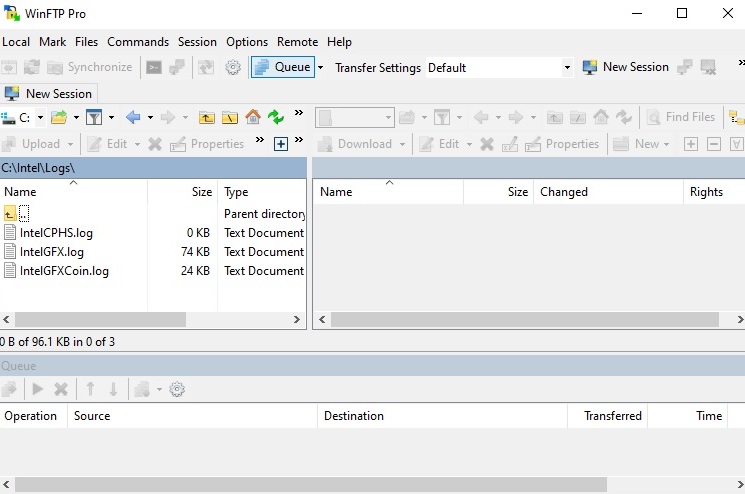745x494 pixels.
Task: Click the Download button
Action: [x=355, y=144]
